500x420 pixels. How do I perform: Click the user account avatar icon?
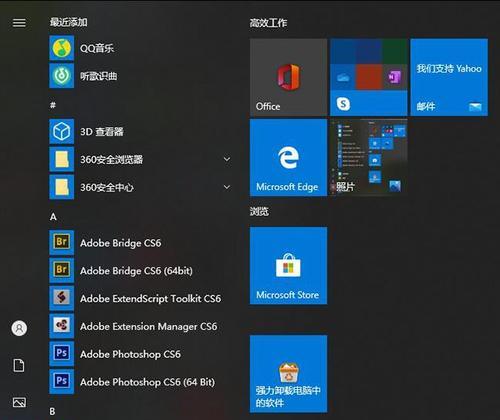[x=19, y=328]
